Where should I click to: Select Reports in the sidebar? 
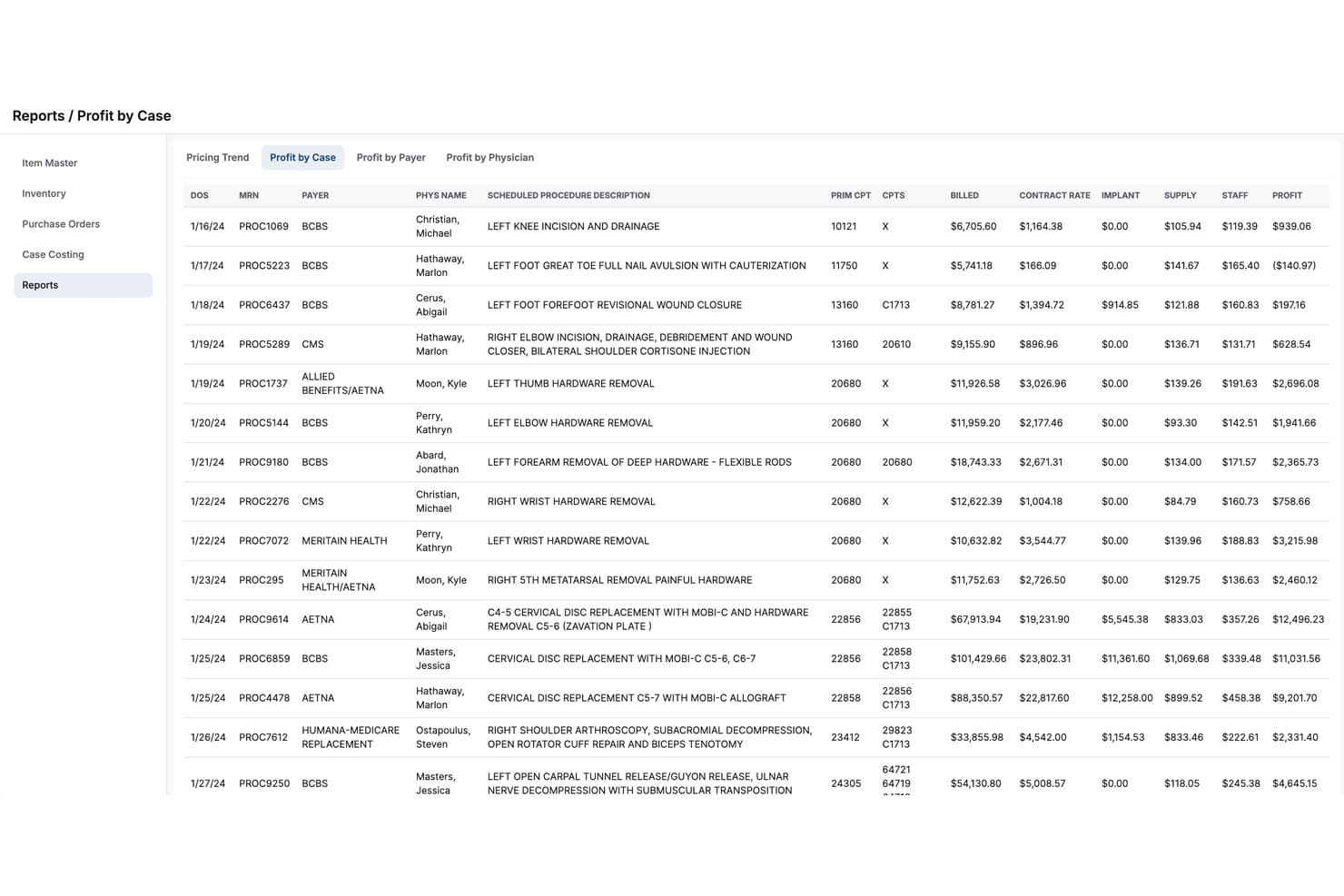[x=83, y=285]
